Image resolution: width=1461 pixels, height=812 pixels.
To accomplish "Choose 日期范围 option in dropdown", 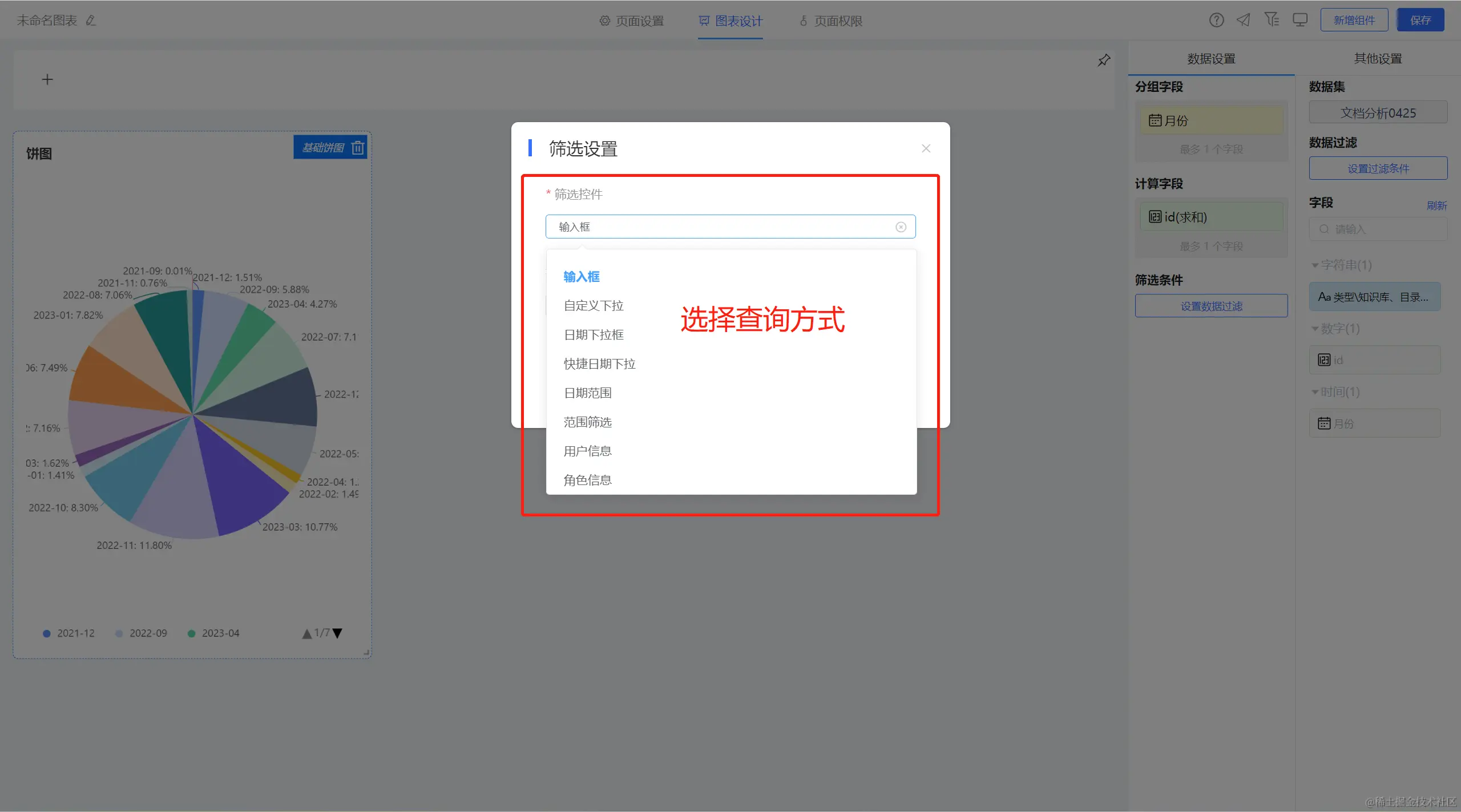I will click(x=587, y=393).
